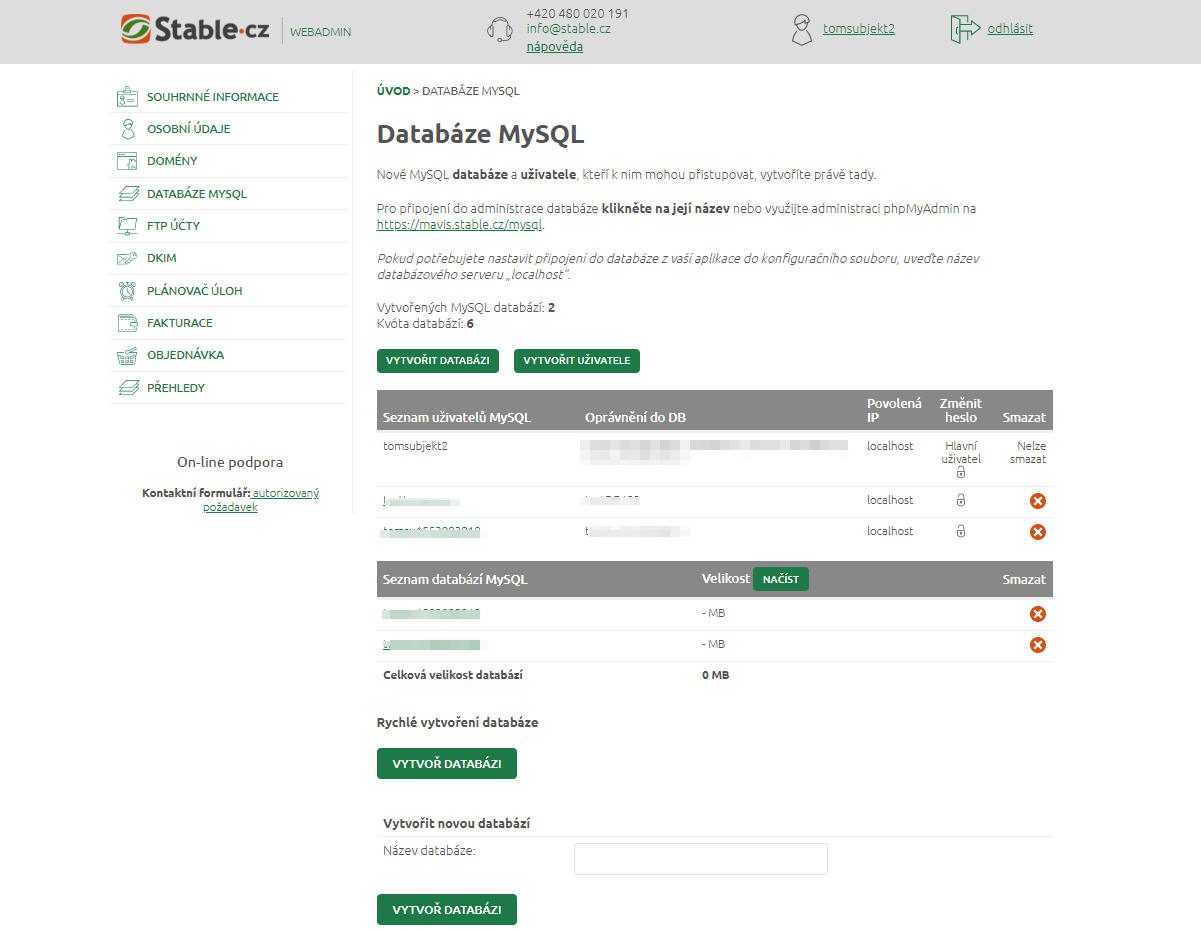1201x930 pixels.
Task: Open the autorizovaný požadavek contact link
Action: click(x=260, y=500)
